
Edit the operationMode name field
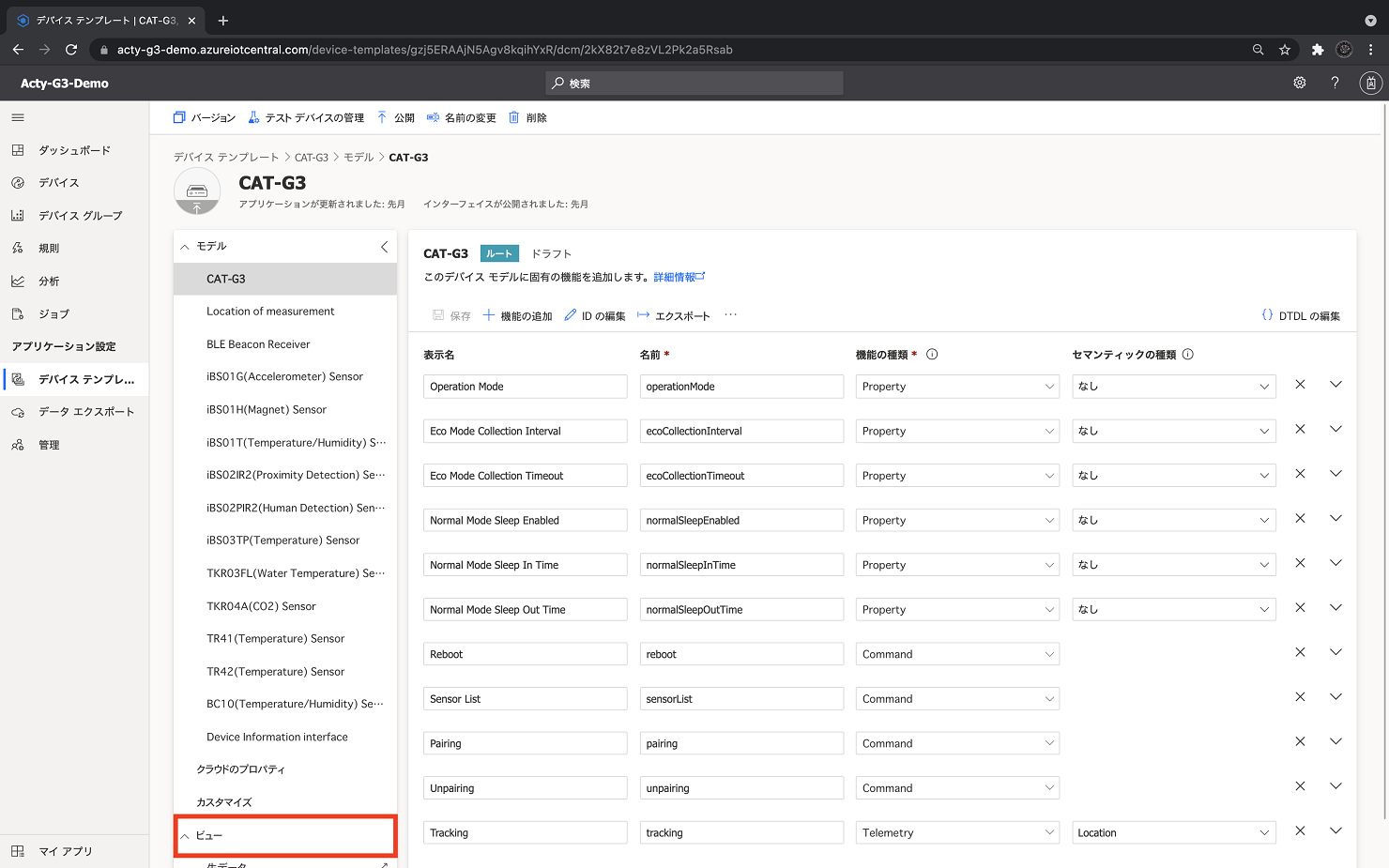coord(741,387)
